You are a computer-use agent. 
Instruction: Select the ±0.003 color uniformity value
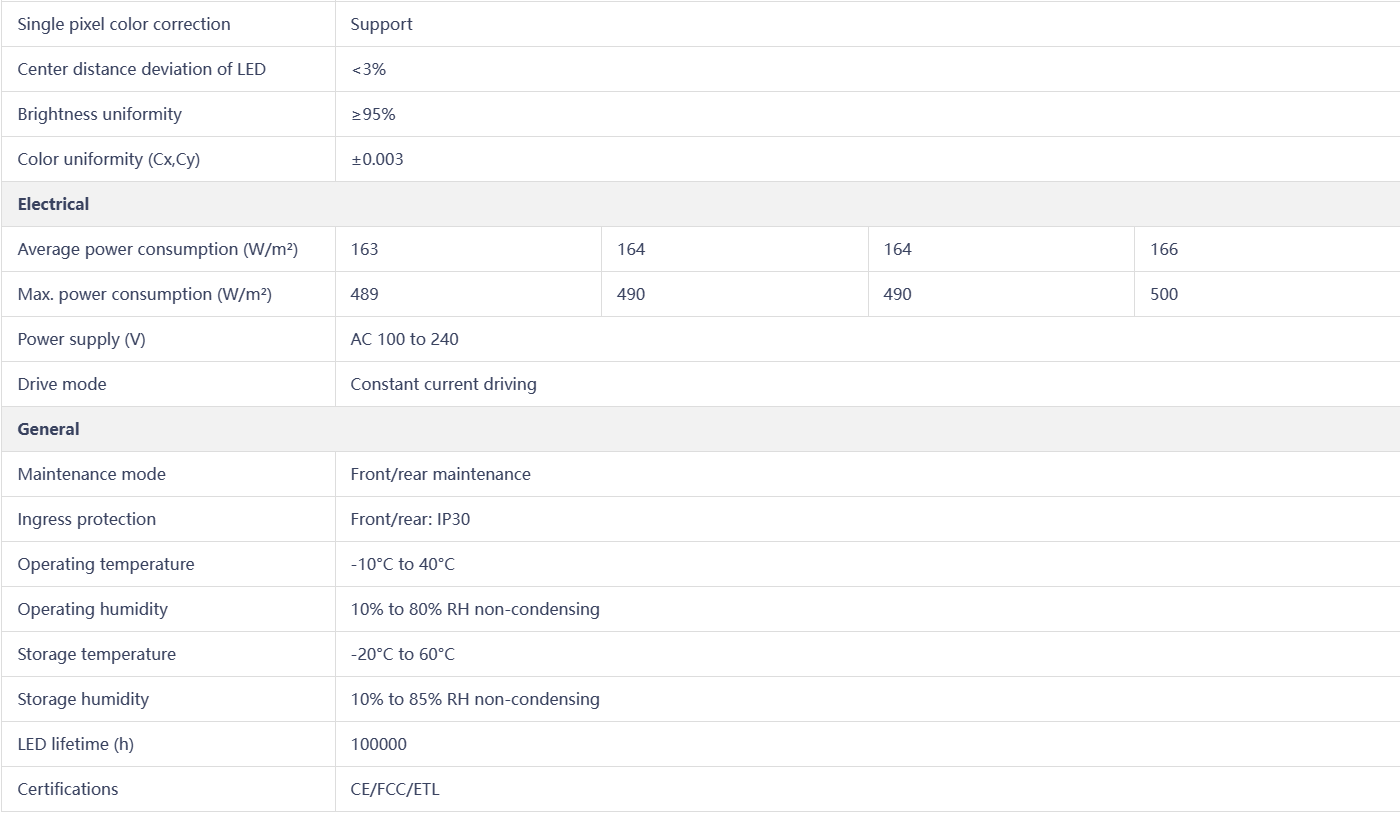coord(377,159)
